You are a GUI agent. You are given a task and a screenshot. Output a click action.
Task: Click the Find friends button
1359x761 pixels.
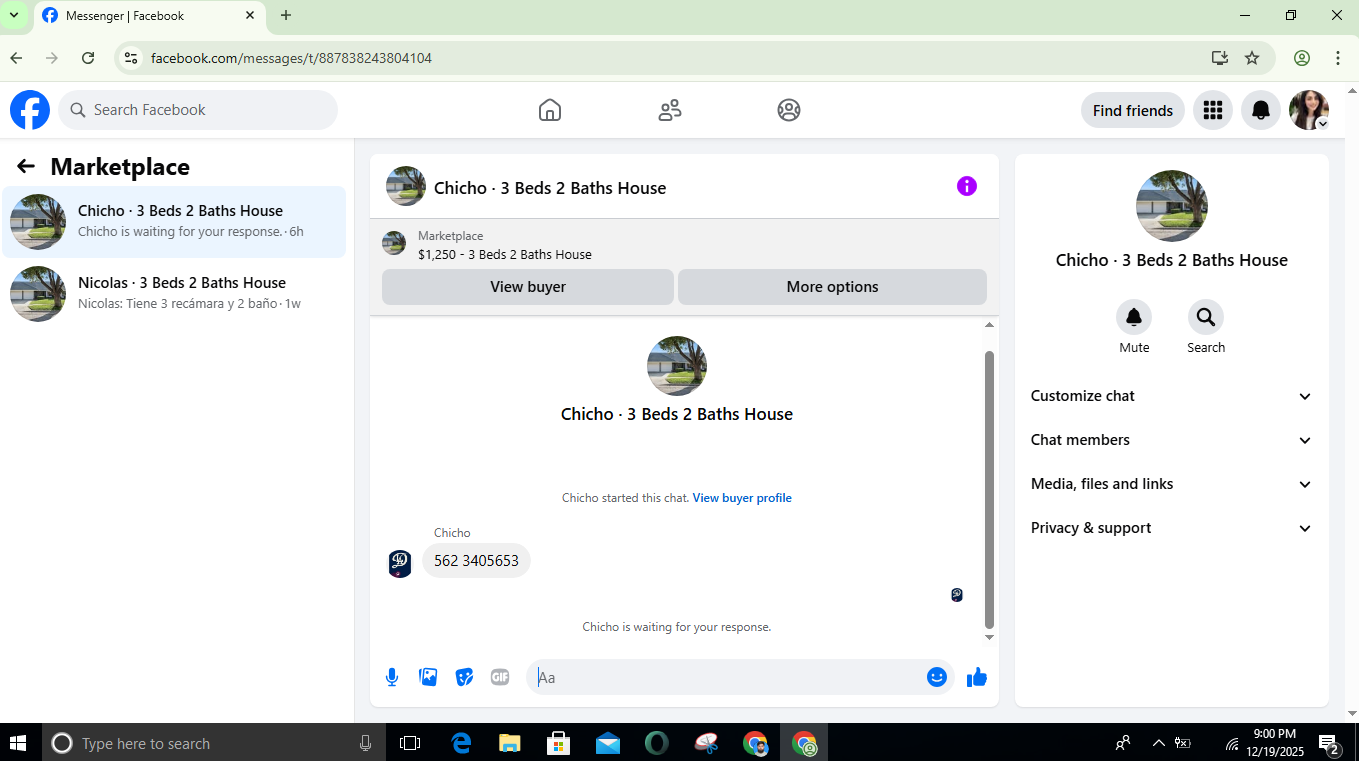point(1133,110)
